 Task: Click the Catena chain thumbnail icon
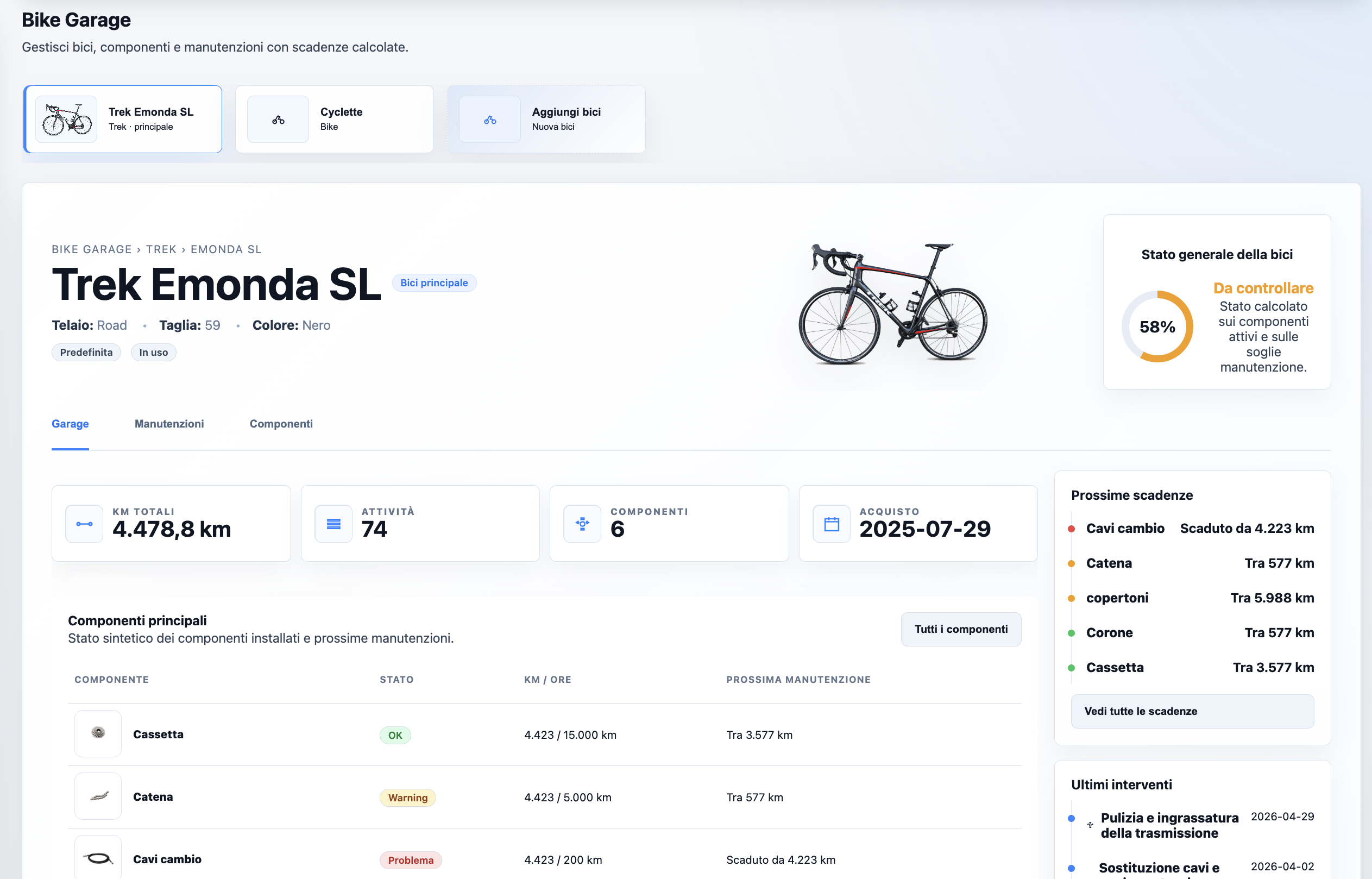[98, 796]
